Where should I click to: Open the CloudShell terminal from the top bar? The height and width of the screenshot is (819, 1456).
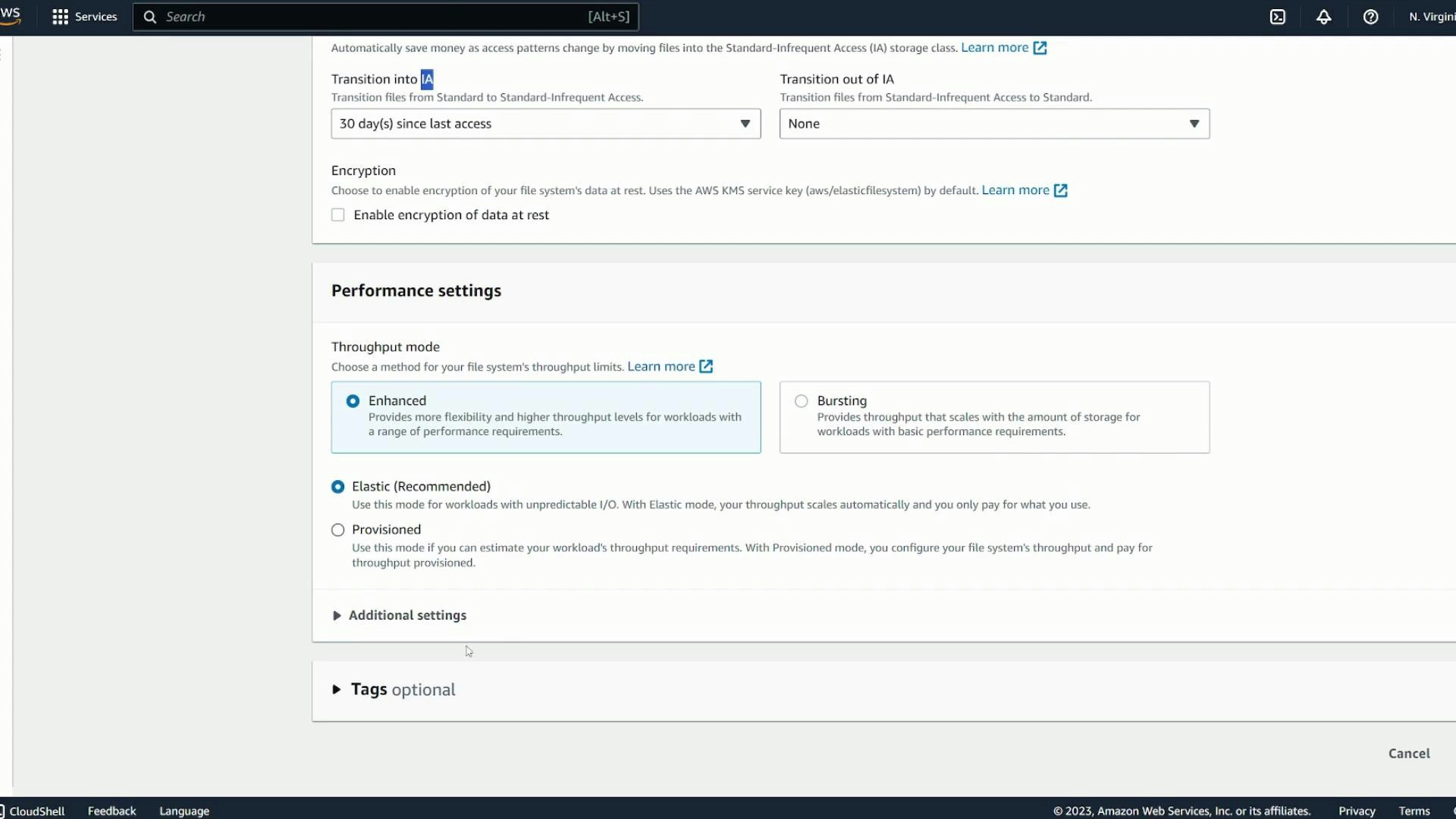(x=1278, y=16)
